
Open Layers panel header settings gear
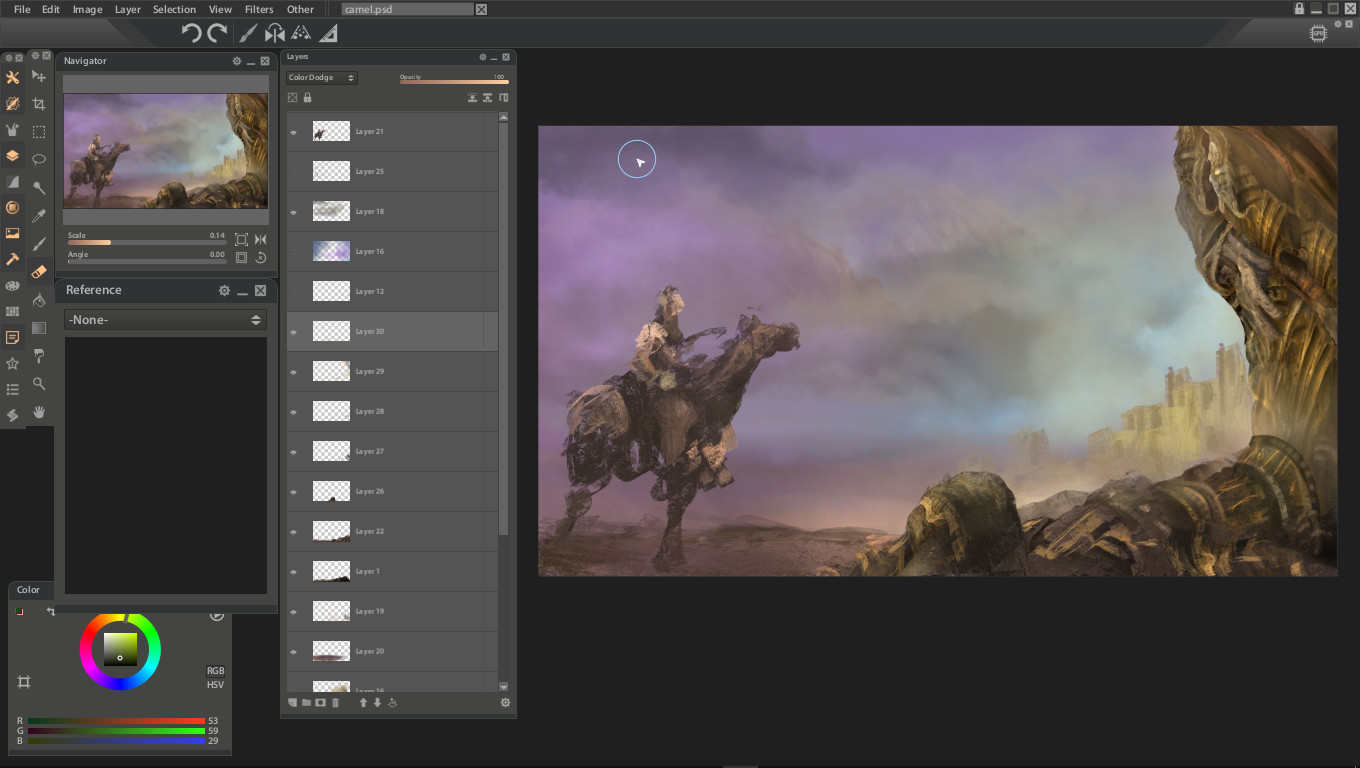(483, 57)
